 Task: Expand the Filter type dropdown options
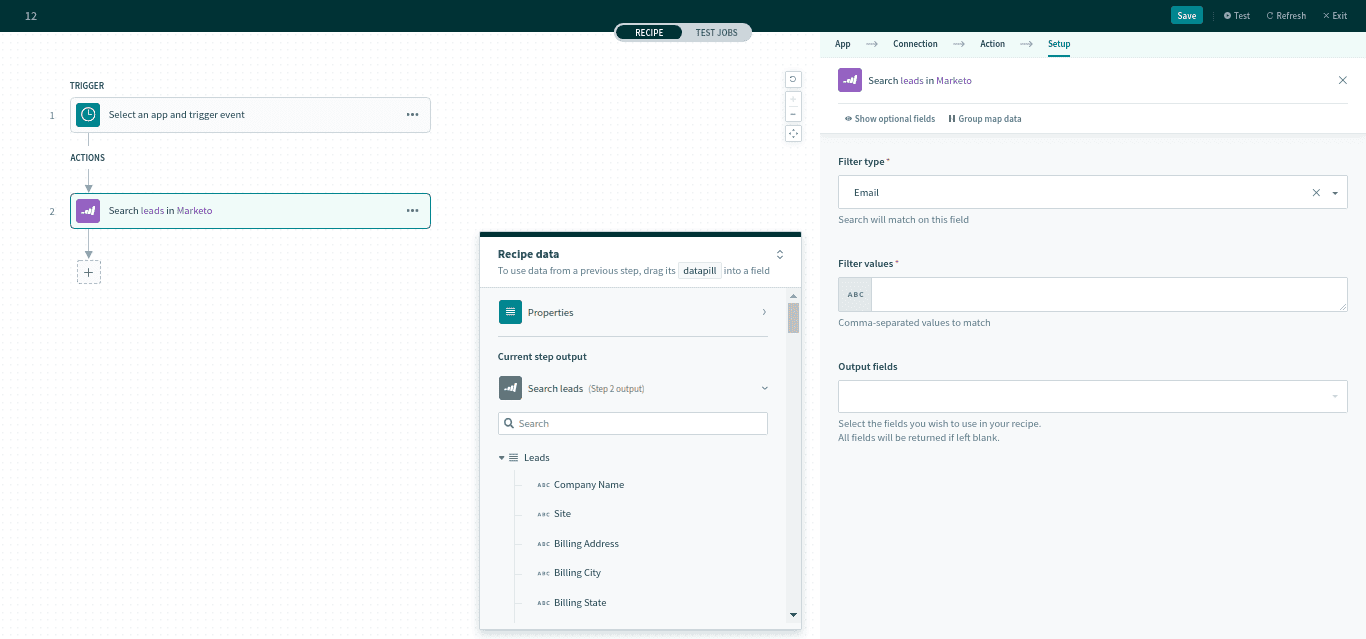(1335, 192)
